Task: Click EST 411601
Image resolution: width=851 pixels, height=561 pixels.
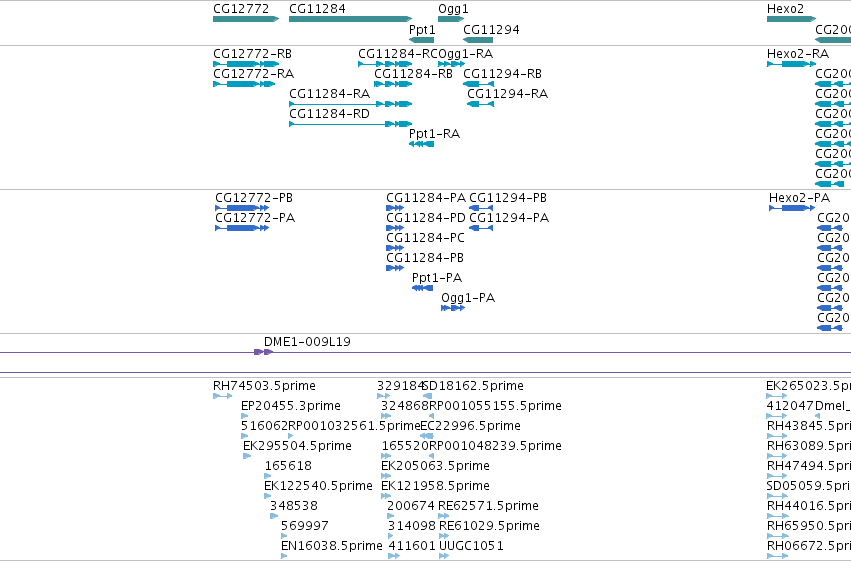Action: 394,556
